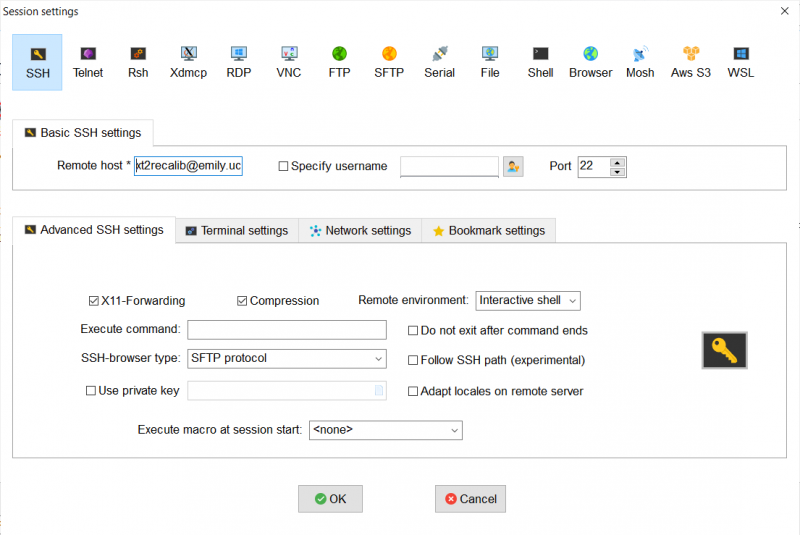The image size is (800, 535).
Task: Open the Advanced SSH settings tab
Action: 94,230
